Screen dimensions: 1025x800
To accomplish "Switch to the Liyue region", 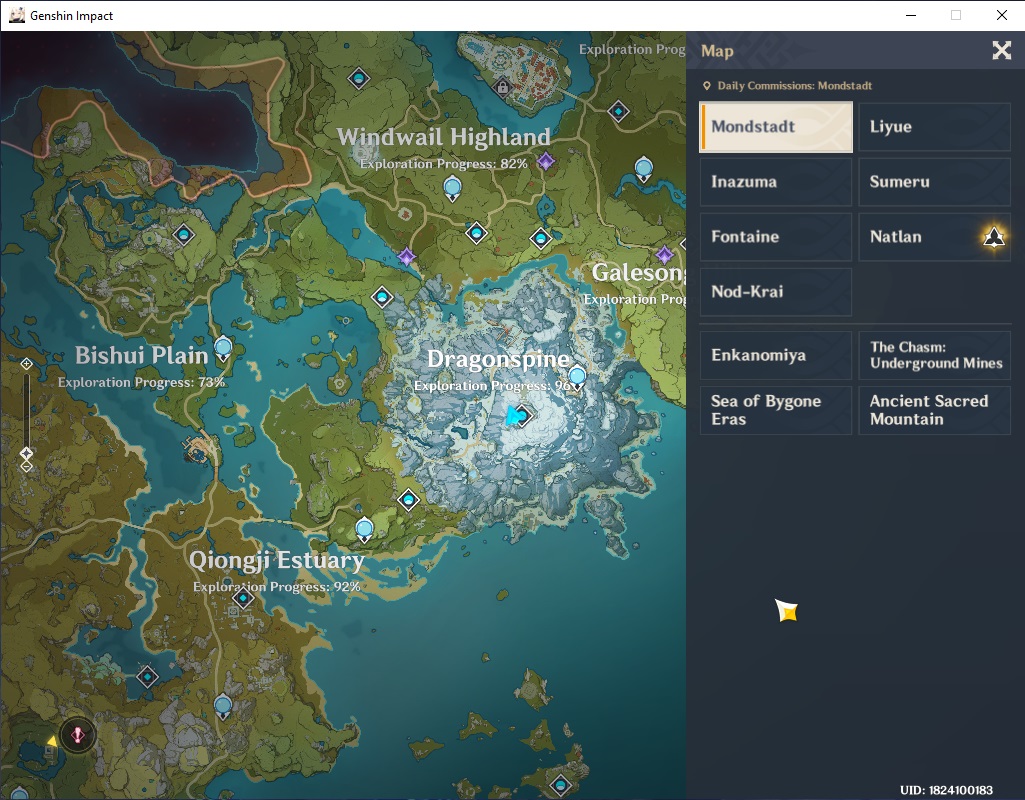I will [934, 127].
